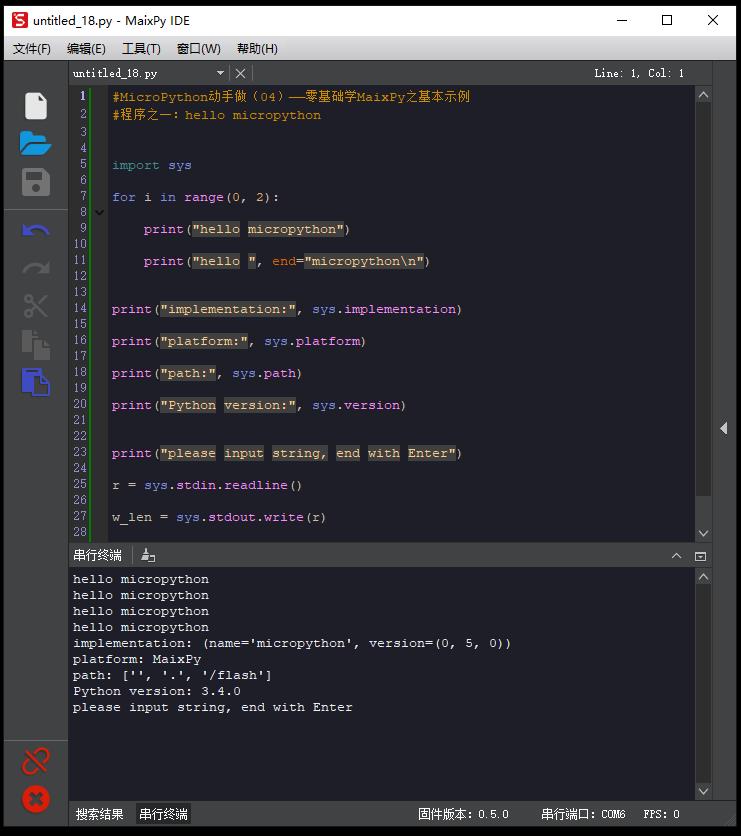
Task: Click the FPS: 0 status entry
Action: point(661,814)
